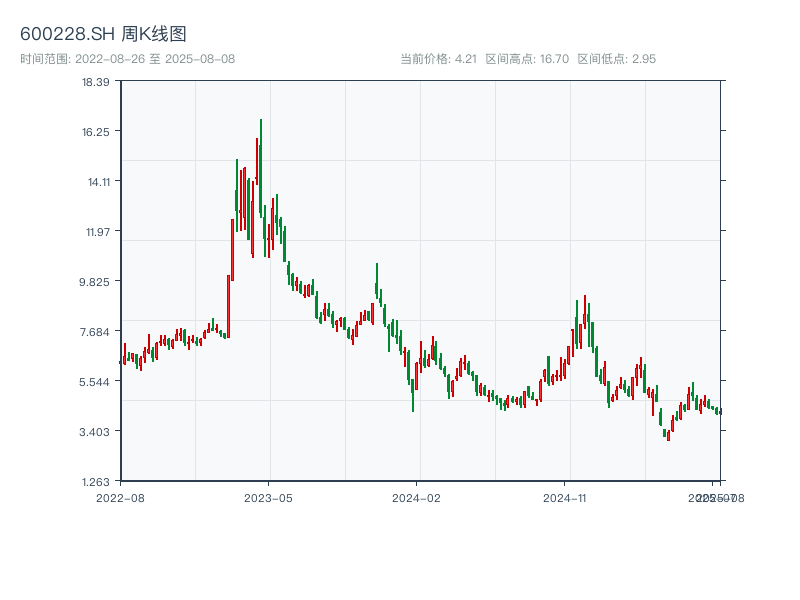Click the lowest red candlestick near 2.95

point(668,436)
